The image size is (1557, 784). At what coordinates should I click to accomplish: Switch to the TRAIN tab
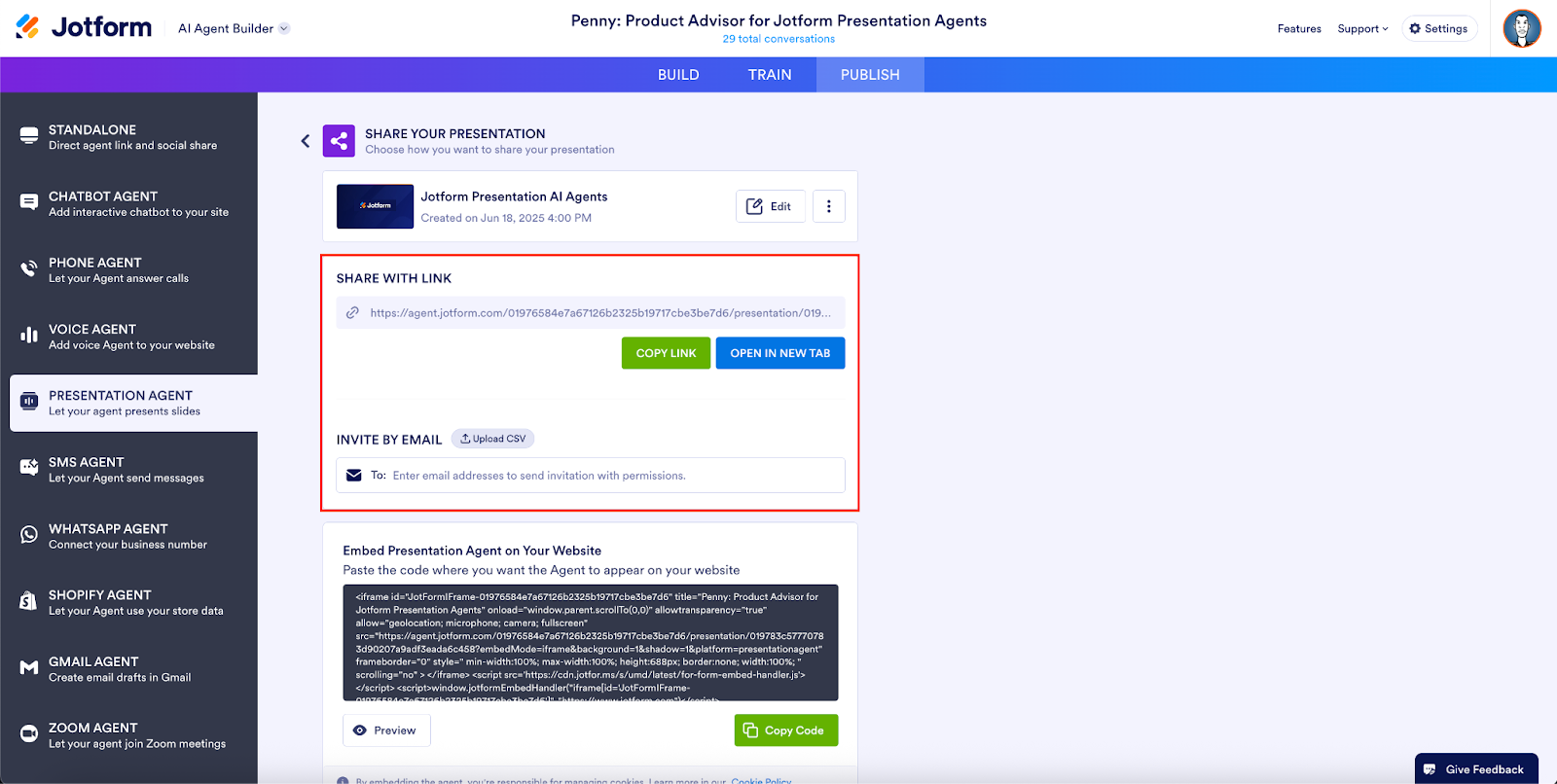[x=770, y=75]
